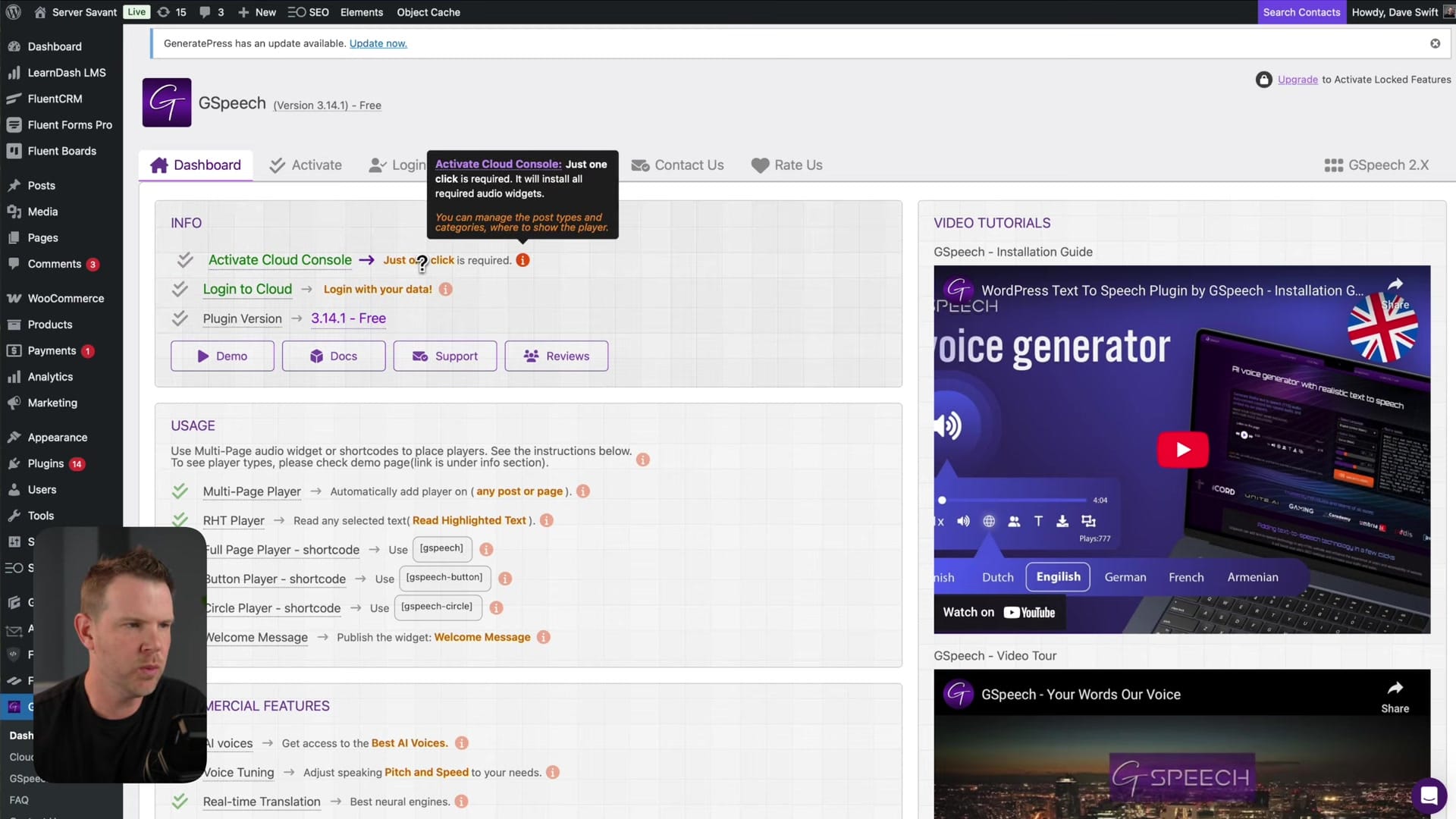Click info icon beside [gspeech-button] shortcode
The width and height of the screenshot is (1456, 819).
[x=505, y=579]
